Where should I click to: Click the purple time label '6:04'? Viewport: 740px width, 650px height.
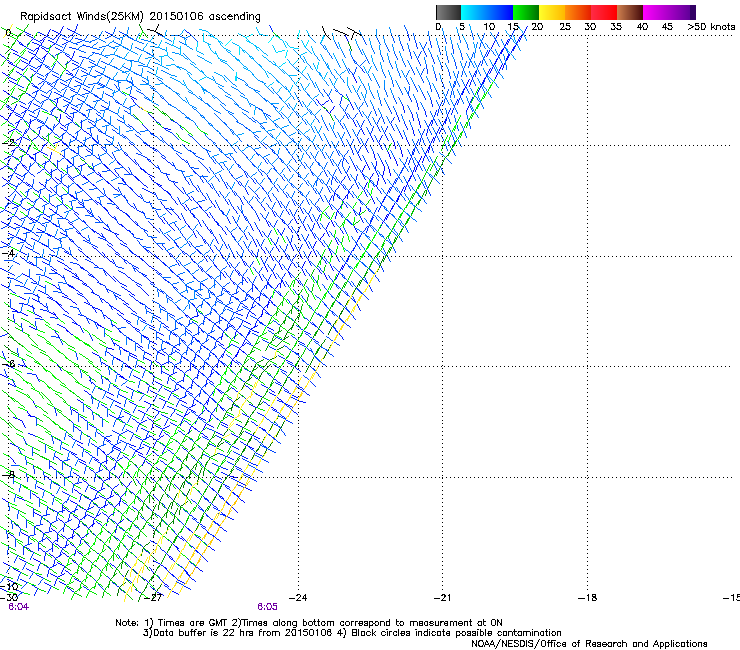18,607
